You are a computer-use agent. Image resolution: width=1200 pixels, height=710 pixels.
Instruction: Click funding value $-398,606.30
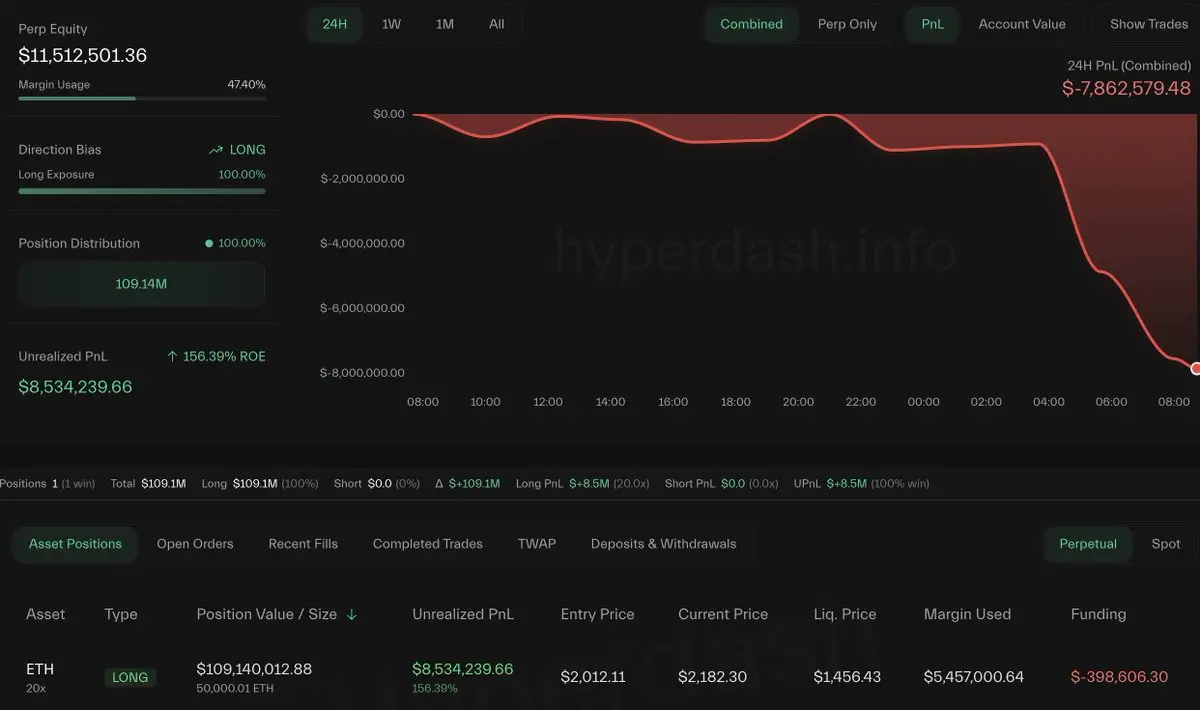[1119, 677]
